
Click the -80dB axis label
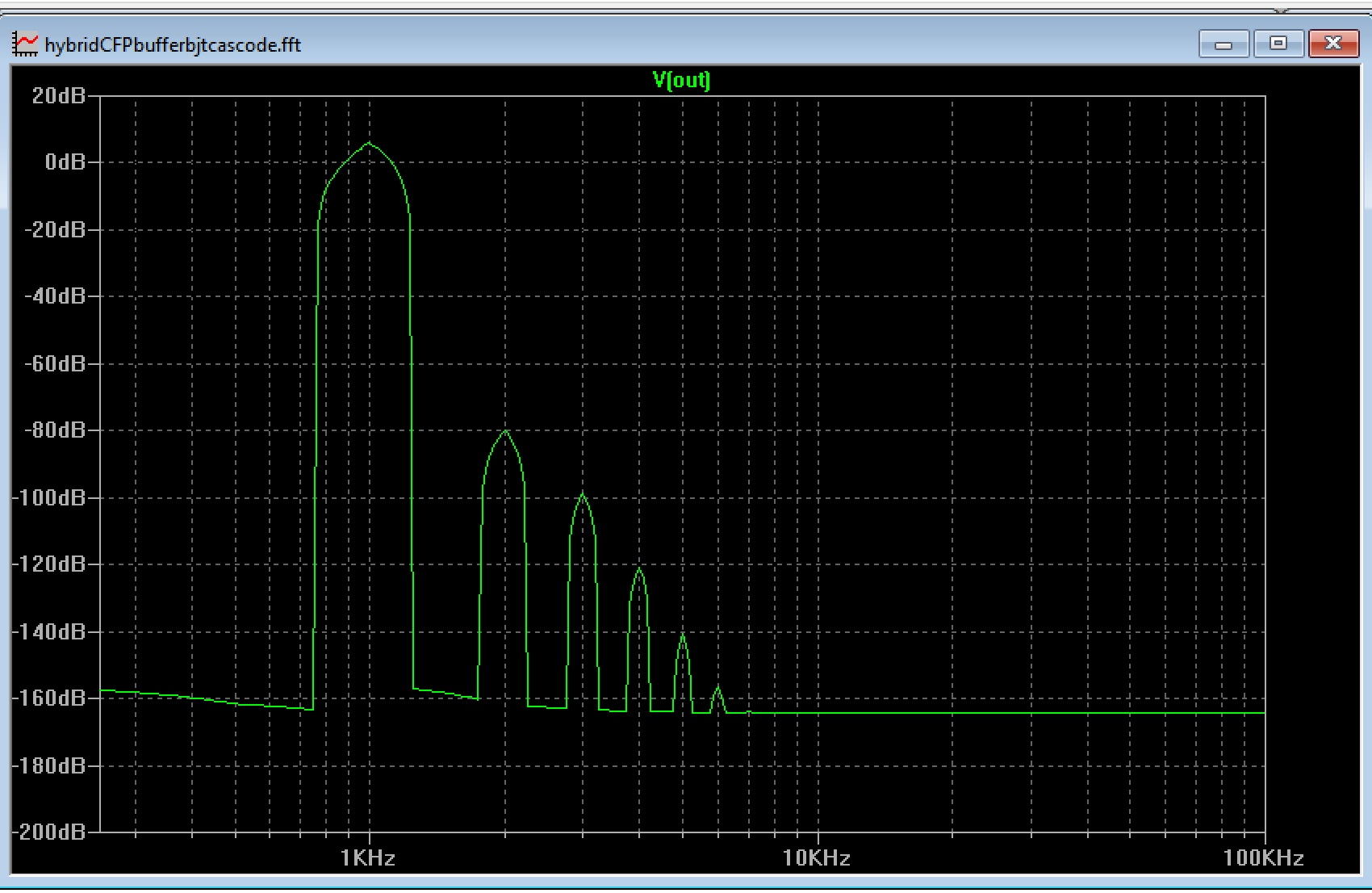click(x=55, y=430)
